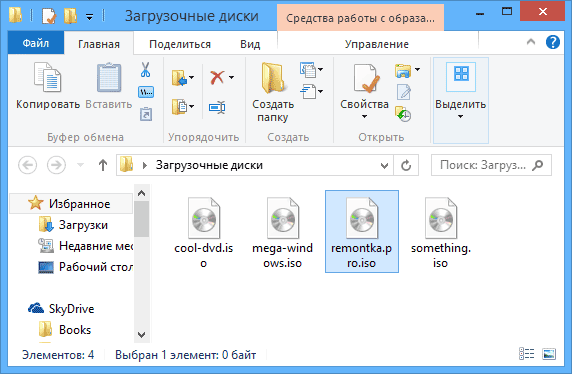
Task: Select the mega-windows.iso file
Action: (x=283, y=232)
